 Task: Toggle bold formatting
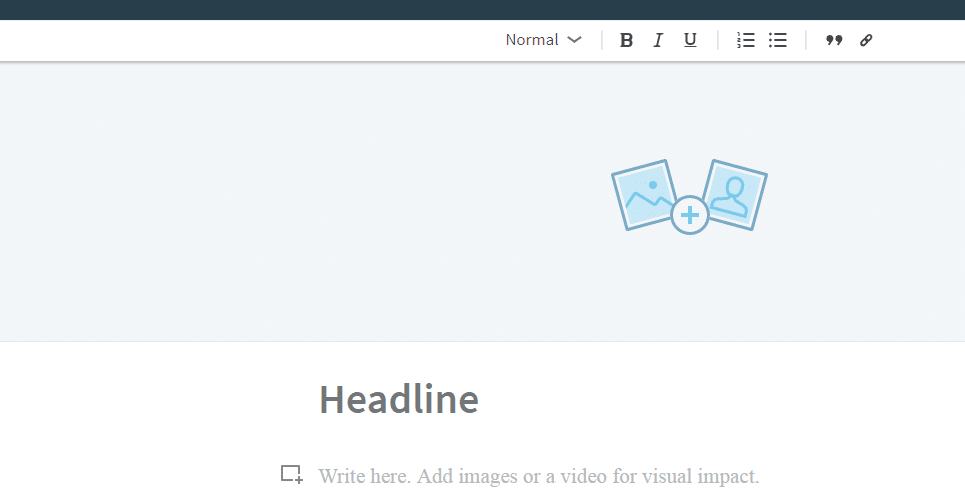click(626, 40)
